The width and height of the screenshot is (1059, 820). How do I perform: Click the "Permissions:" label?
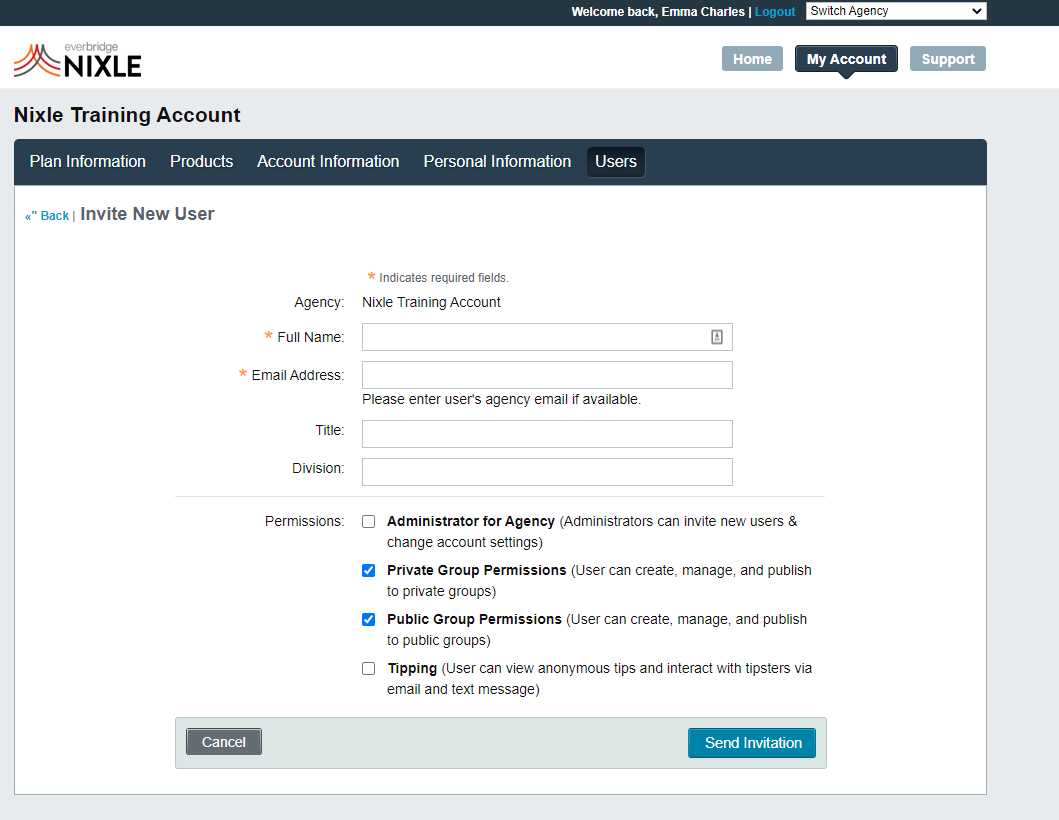304,521
